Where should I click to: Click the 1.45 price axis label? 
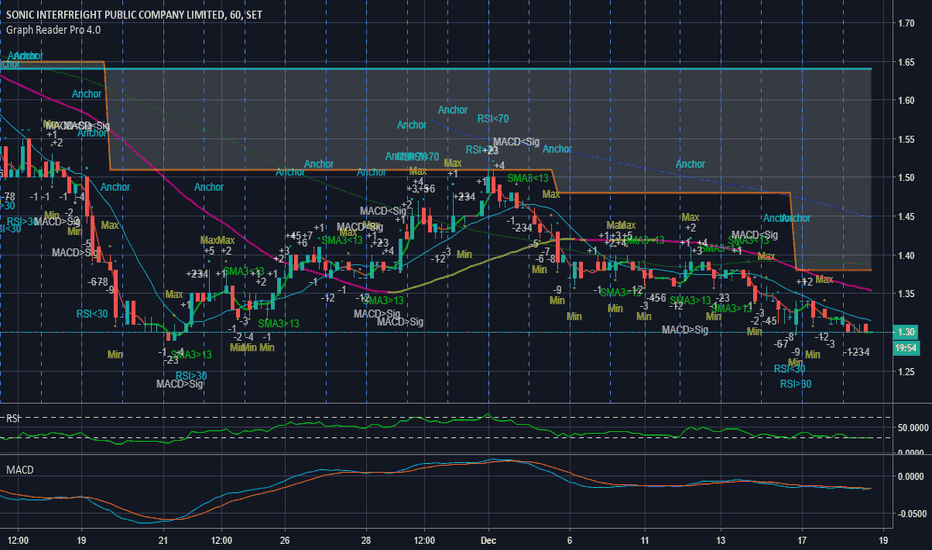pos(906,216)
